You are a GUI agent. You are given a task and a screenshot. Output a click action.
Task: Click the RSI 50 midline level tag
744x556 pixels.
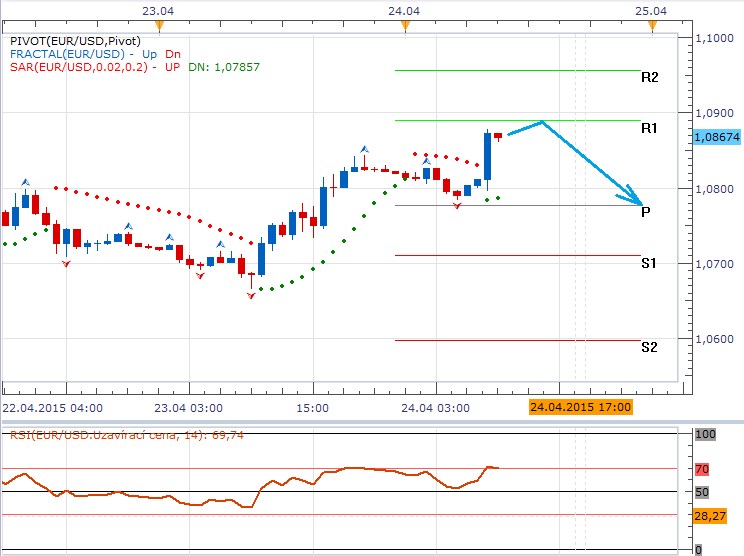(702, 492)
